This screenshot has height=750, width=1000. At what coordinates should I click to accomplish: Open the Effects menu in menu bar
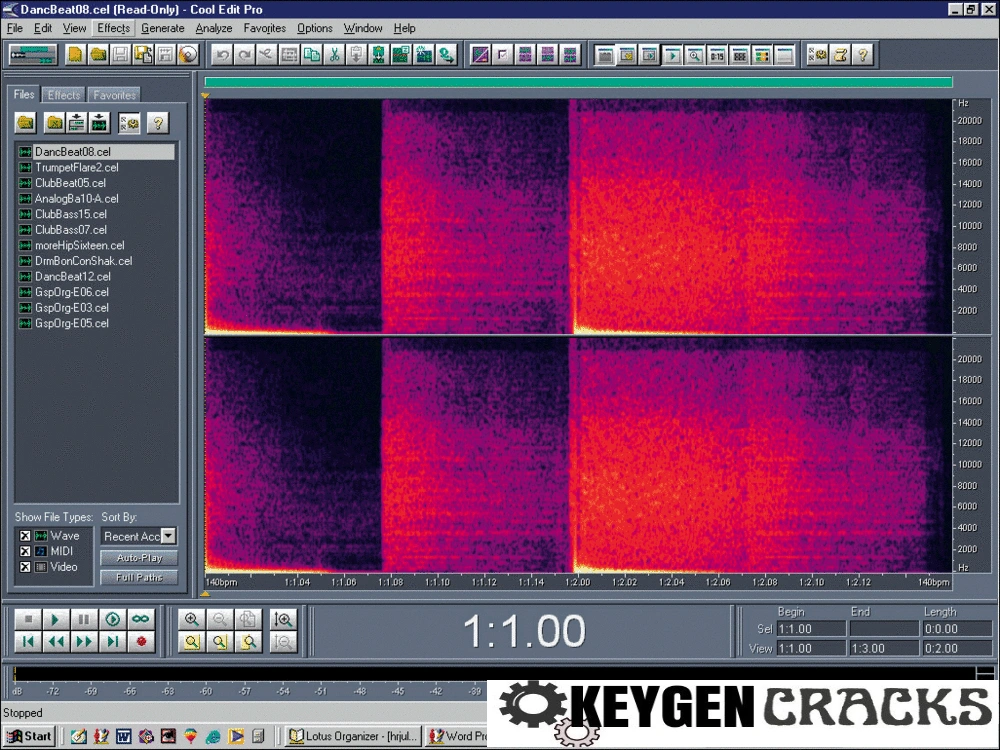pos(113,28)
